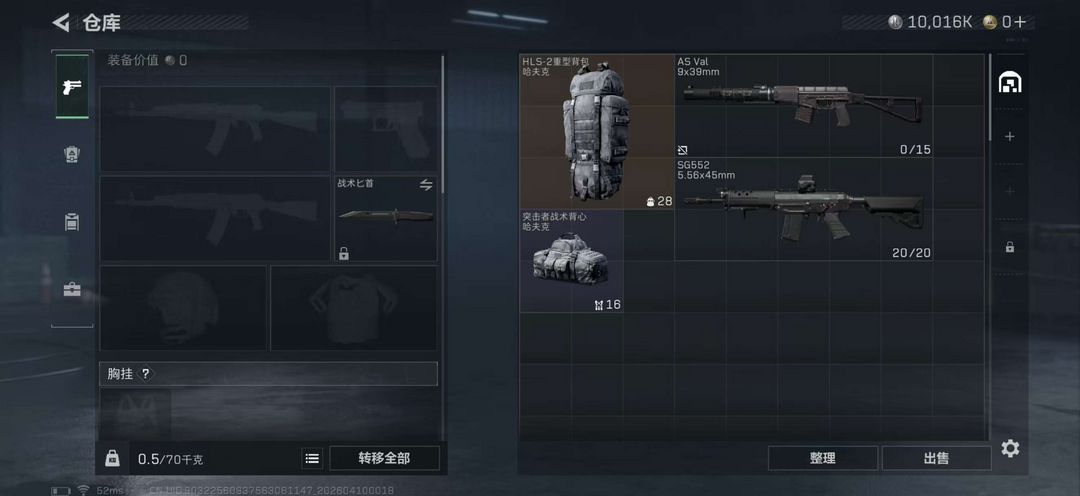Open the secure case sidebar tab
Viewport: 1080px width, 496px height.
tap(72, 289)
